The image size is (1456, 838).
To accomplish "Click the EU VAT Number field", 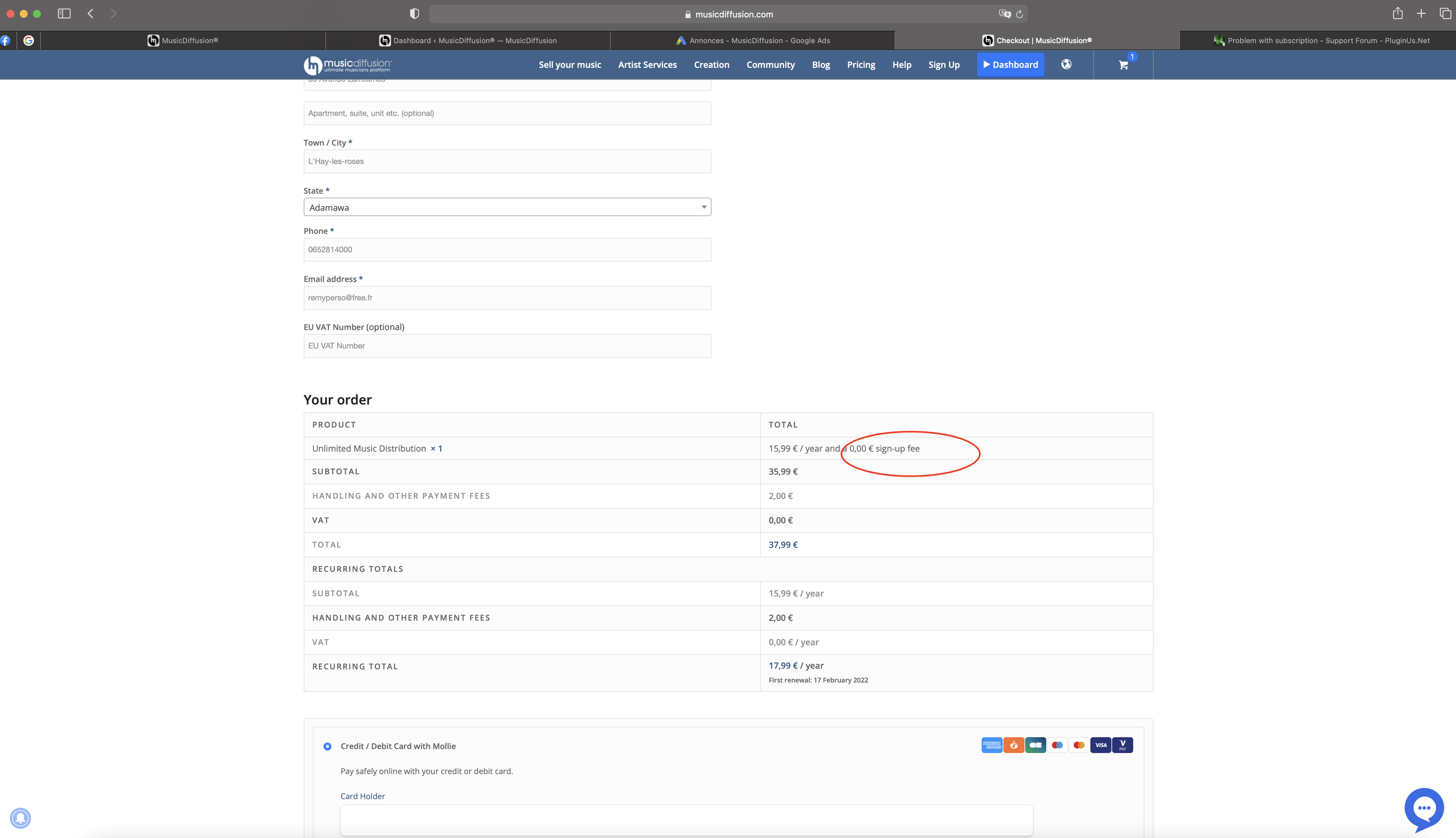I will click(507, 346).
